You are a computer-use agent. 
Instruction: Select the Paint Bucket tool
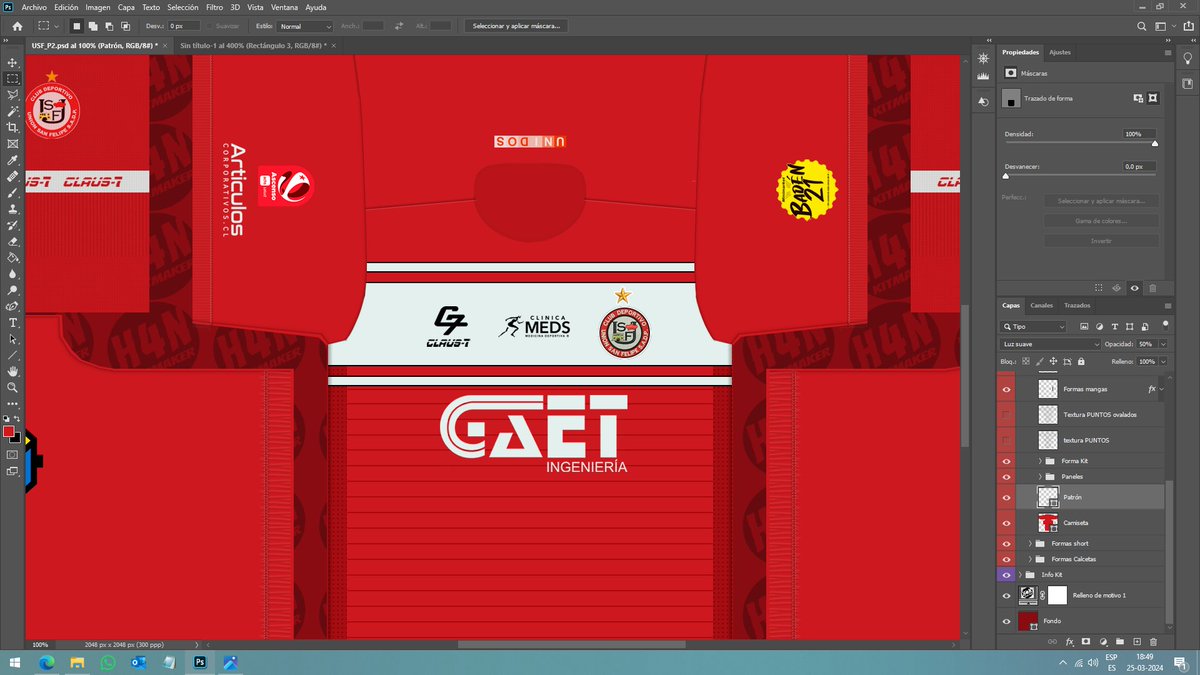coord(12,257)
